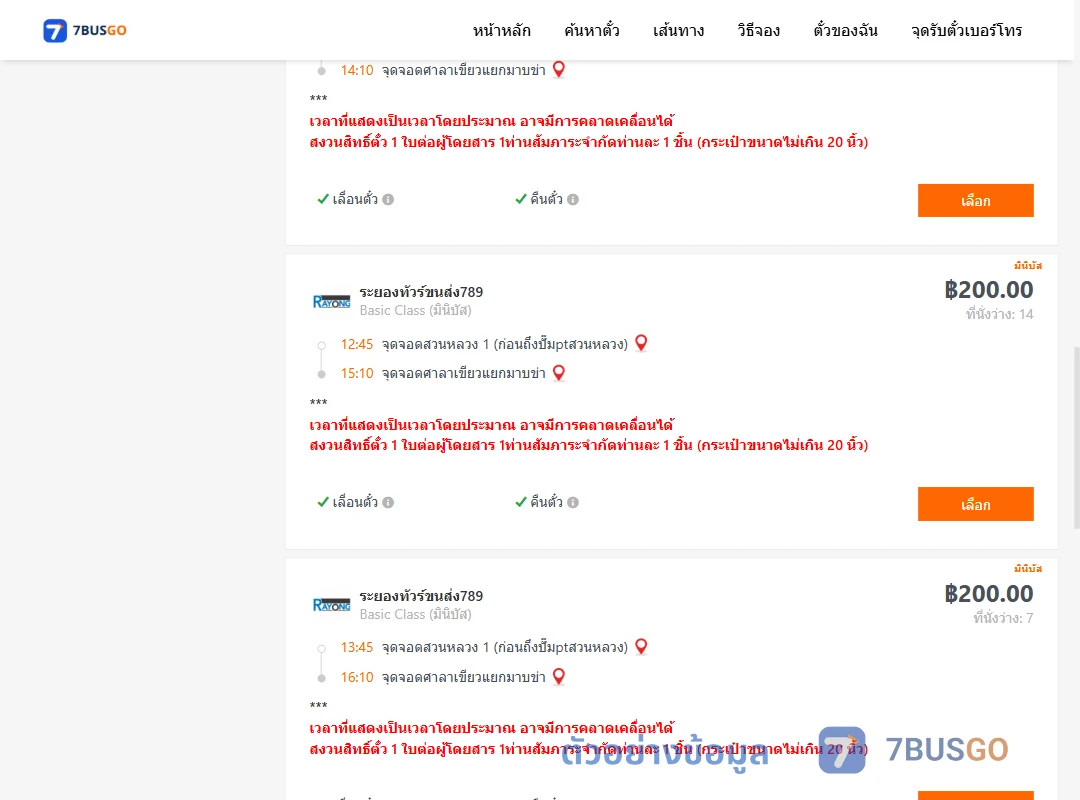Open ค้นหาตั๋ว menu item
1080x800 pixels.
[592, 30]
